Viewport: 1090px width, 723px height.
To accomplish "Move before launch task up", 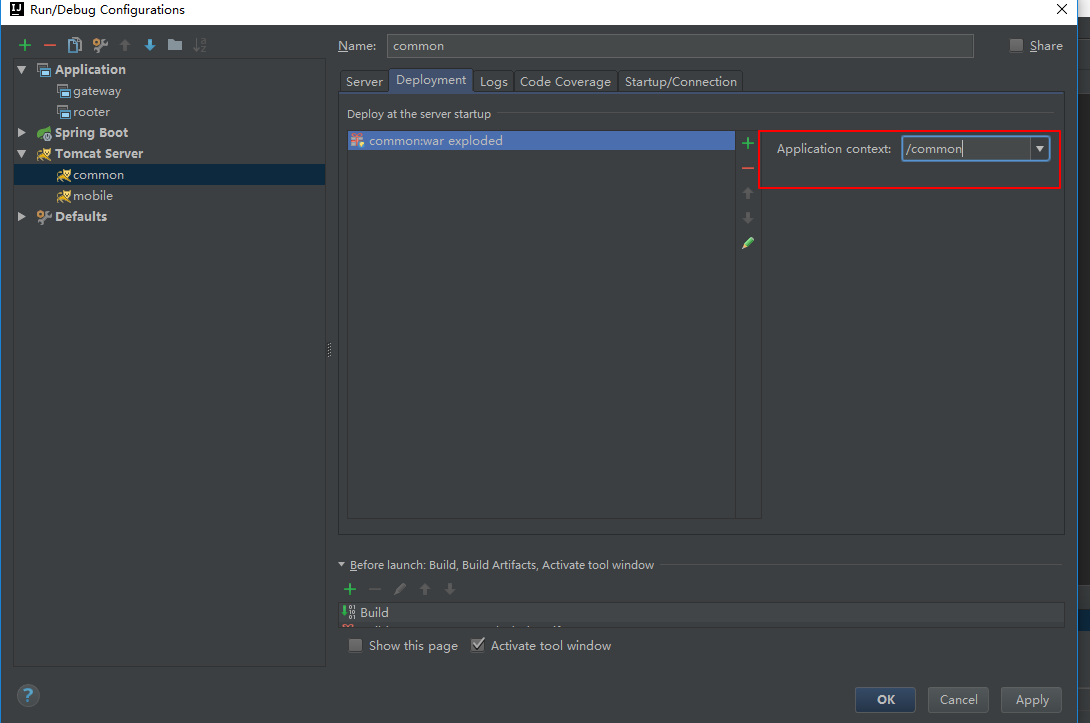I will [x=425, y=589].
